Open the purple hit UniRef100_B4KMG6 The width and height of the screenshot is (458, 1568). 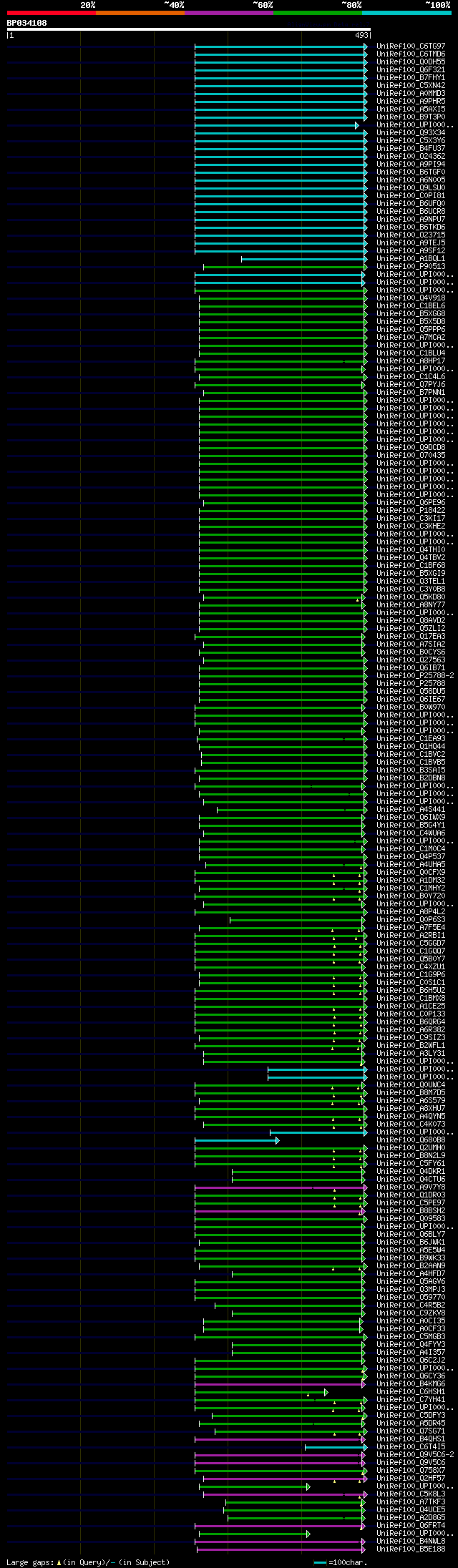[411, 1384]
